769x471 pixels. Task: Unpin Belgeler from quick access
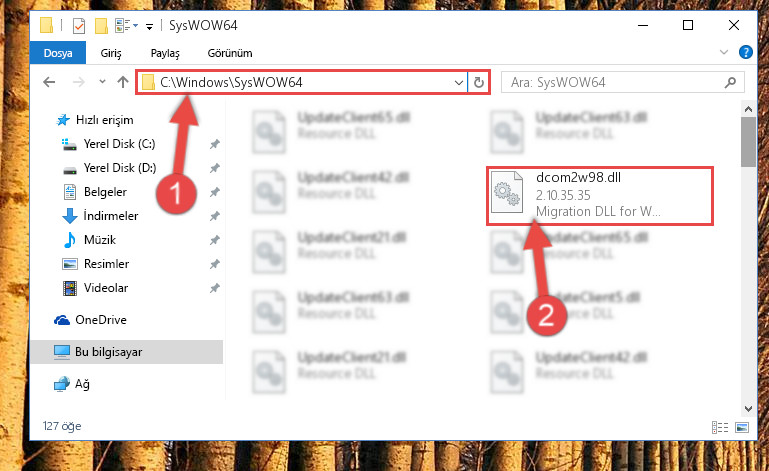tap(214, 192)
